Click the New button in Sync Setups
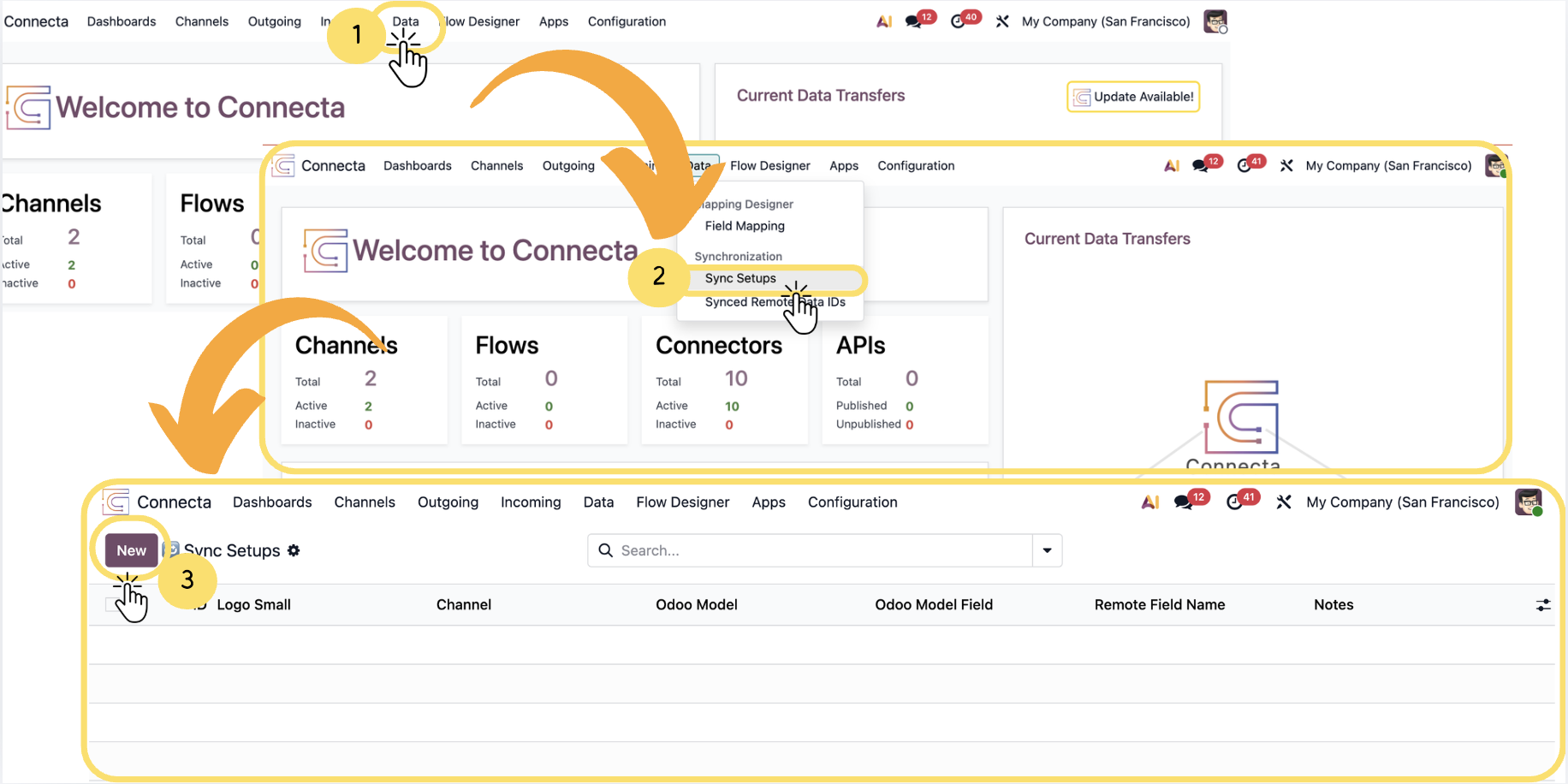 (x=131, y=550)
